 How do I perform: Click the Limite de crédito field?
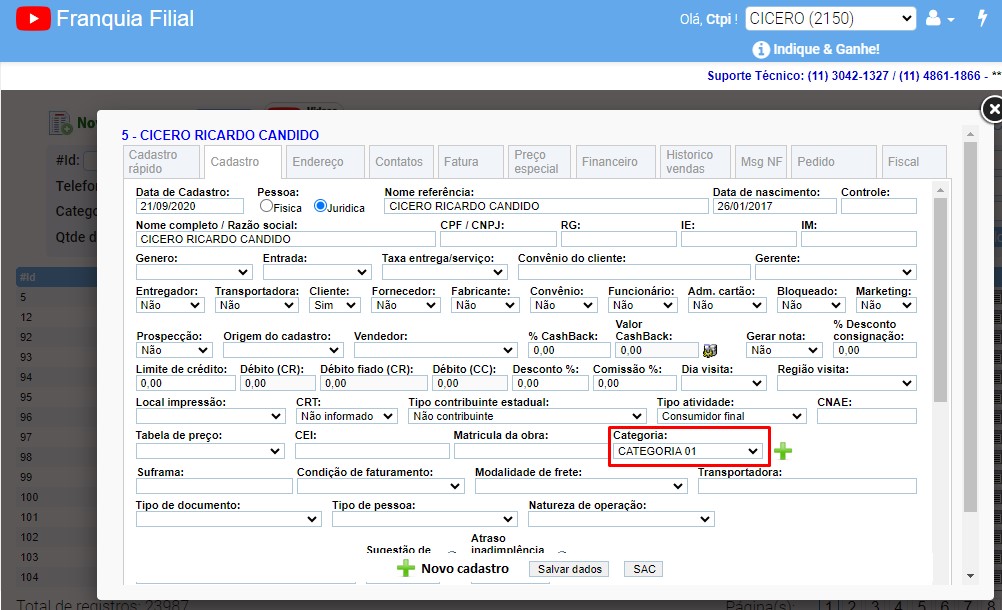[186, 383]
